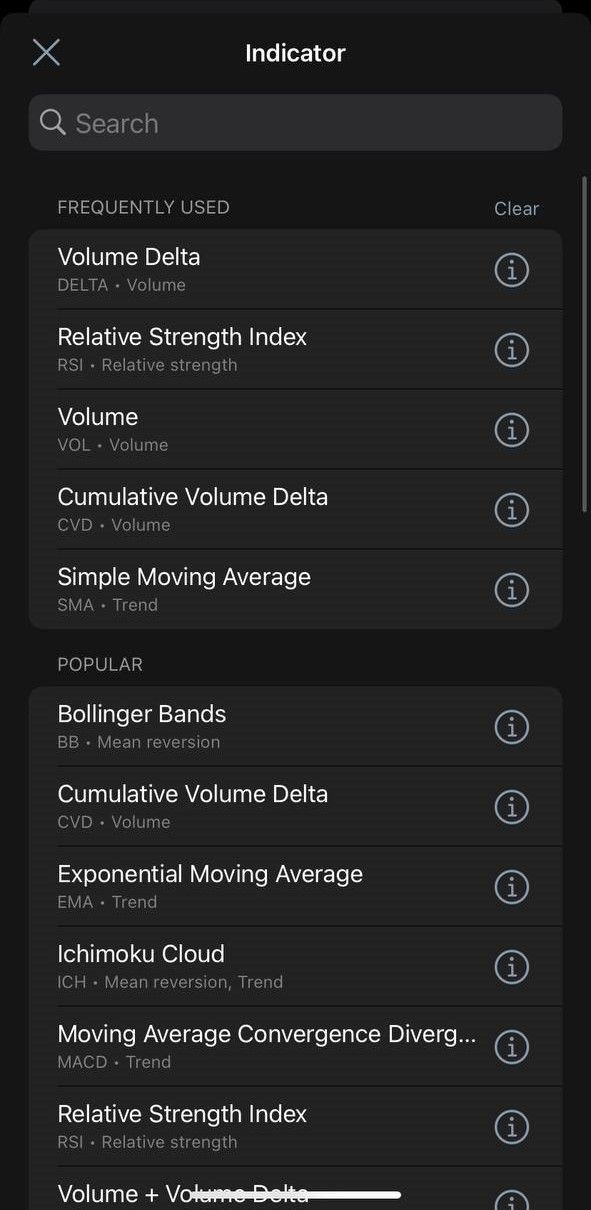Click the vertical scrollbar thumb

[585, 345]
